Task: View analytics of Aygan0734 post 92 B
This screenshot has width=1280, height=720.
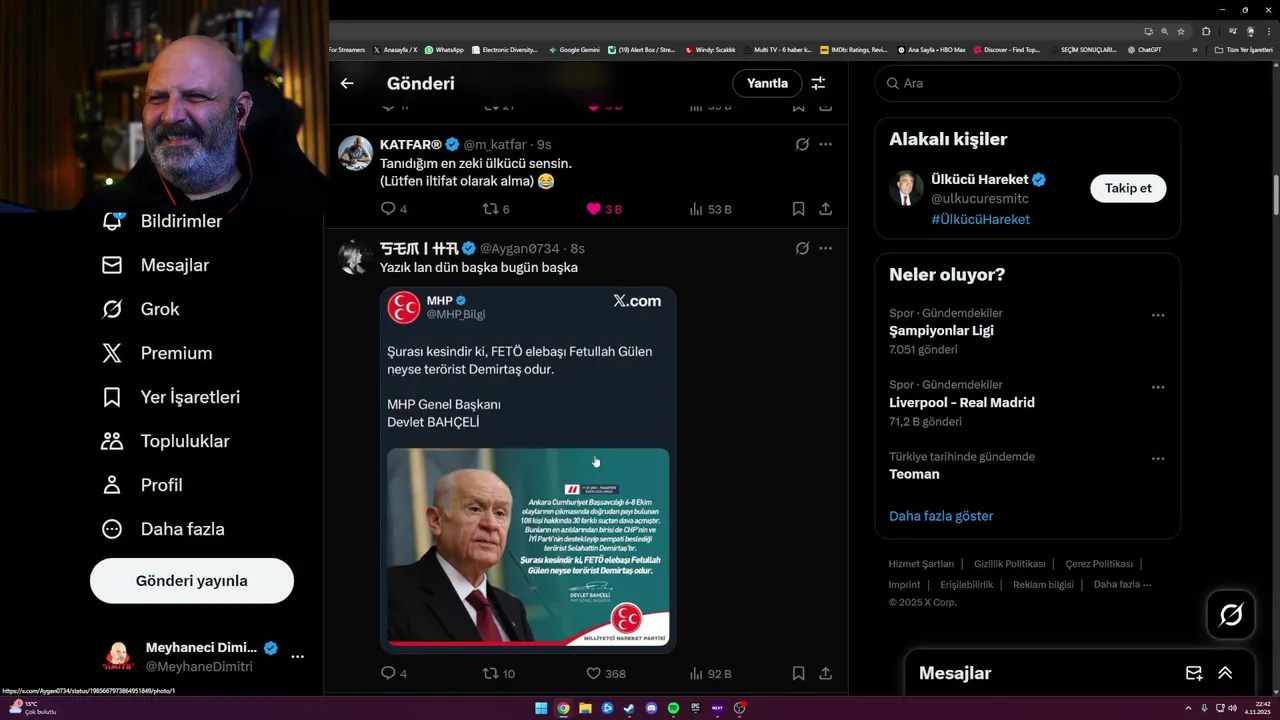Action: click(x=710, y=673)
